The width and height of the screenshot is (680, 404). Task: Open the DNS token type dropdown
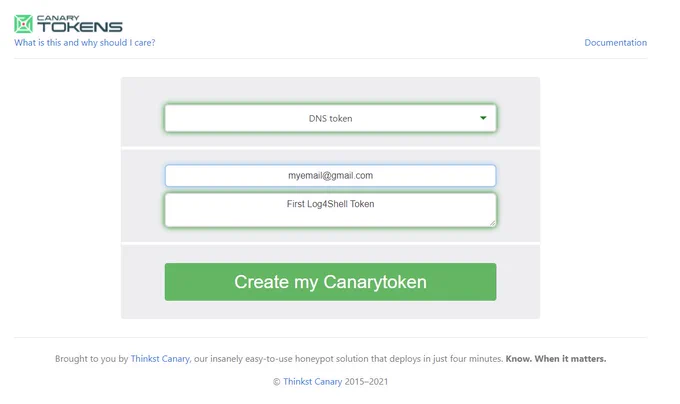tap(330, 118)
